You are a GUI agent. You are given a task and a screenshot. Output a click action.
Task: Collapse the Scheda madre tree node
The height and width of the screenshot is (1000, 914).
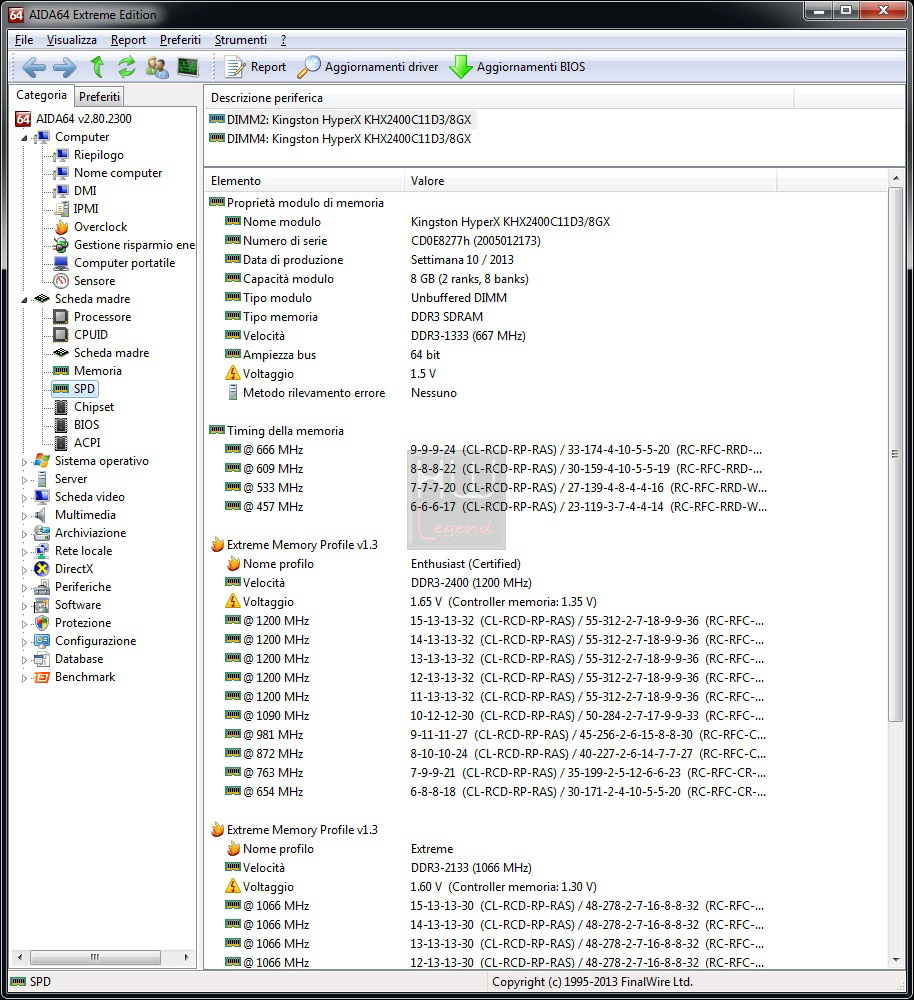click(24, 300)
